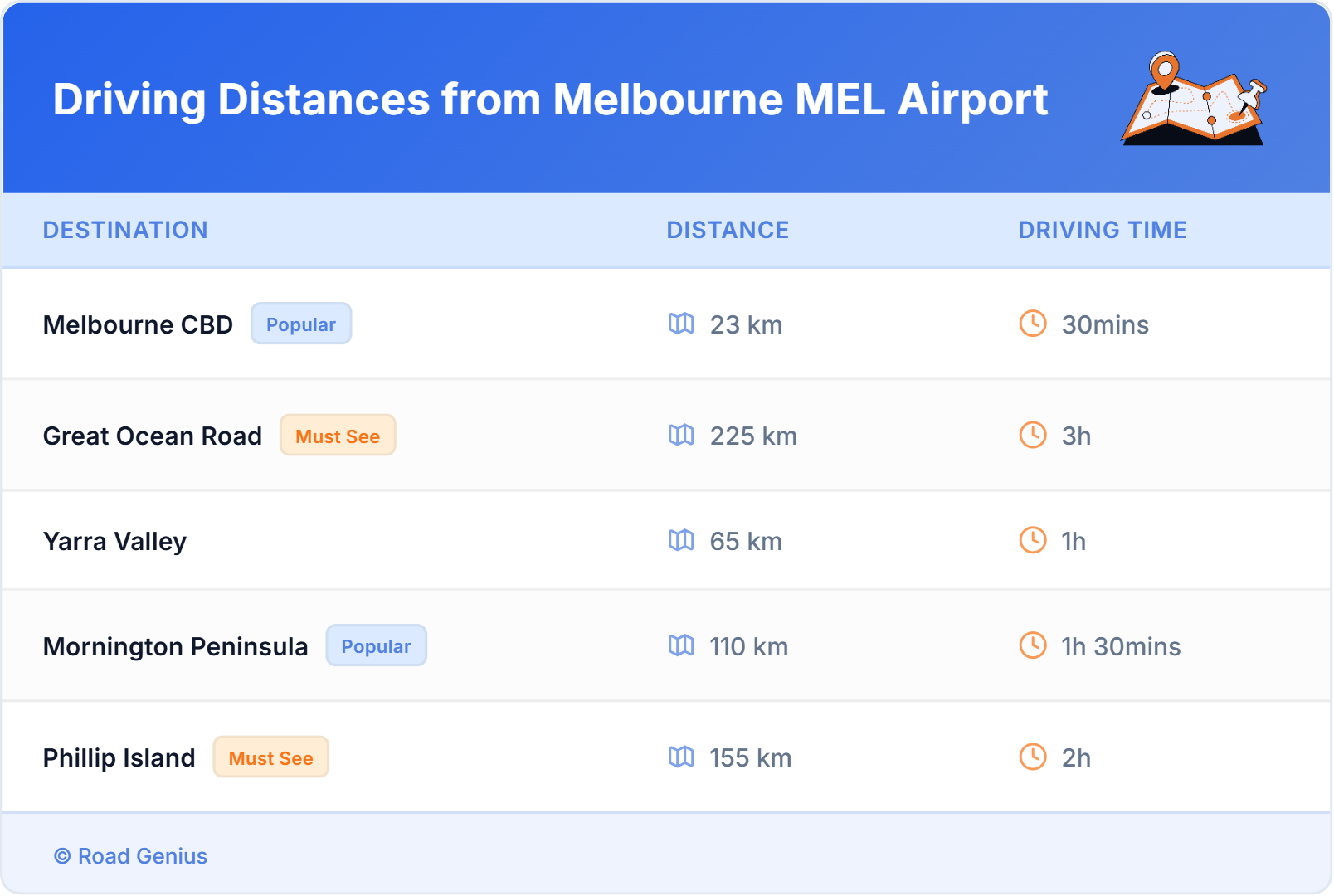
Task: Click the clock icon in Yarra Valley row
Action: (x=1033, y=540)
